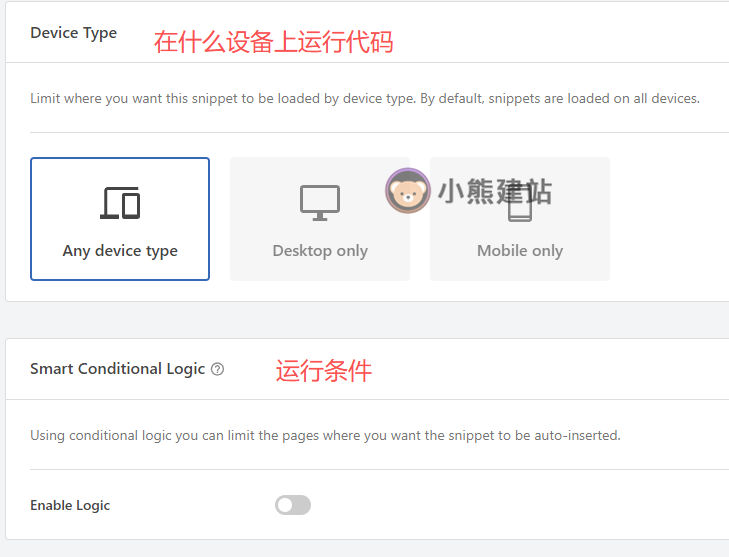This screenshot has width=729, height=557.
Task: Click the red 在什么设备上运行代码 annotation
Action: (273, 41)
